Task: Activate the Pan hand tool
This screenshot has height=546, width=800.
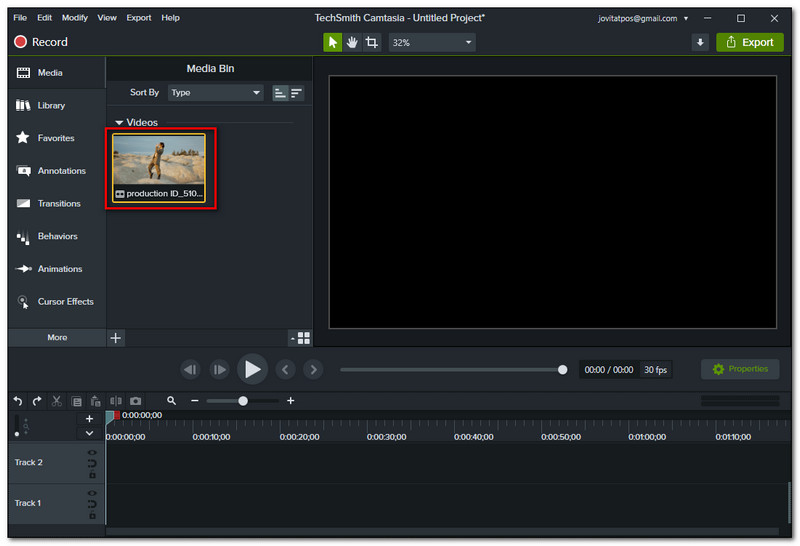Action: coord(352,42)
